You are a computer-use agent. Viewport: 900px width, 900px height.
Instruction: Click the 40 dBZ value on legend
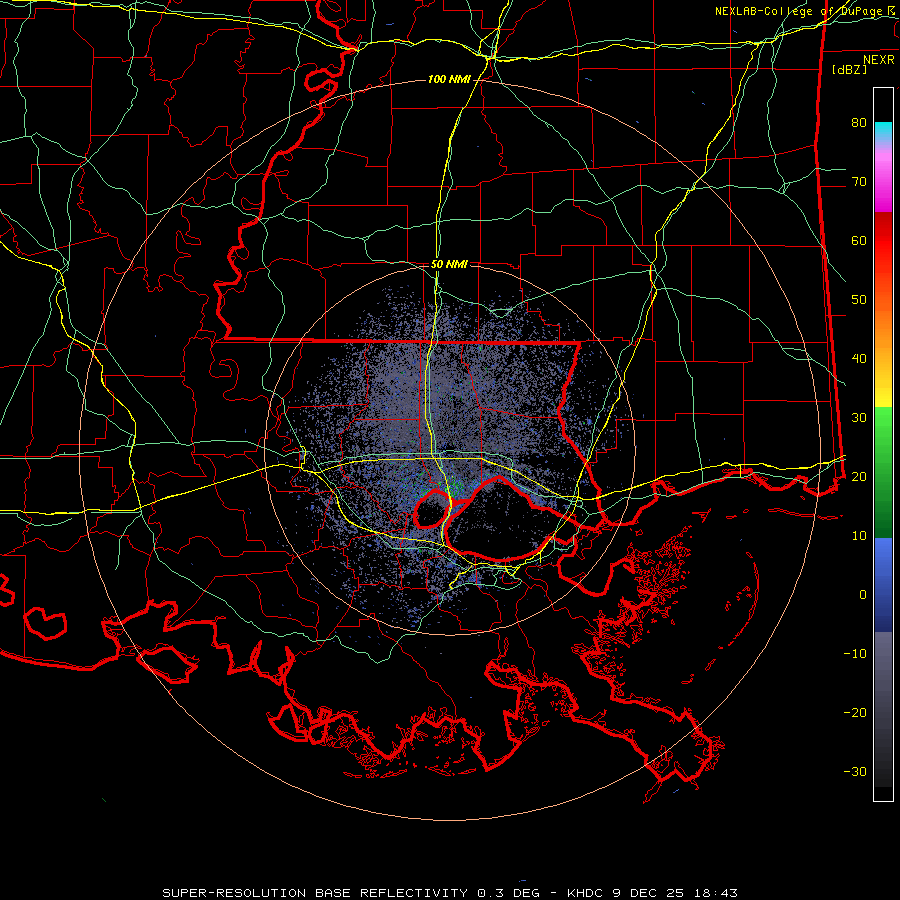[x=859, y=359]
